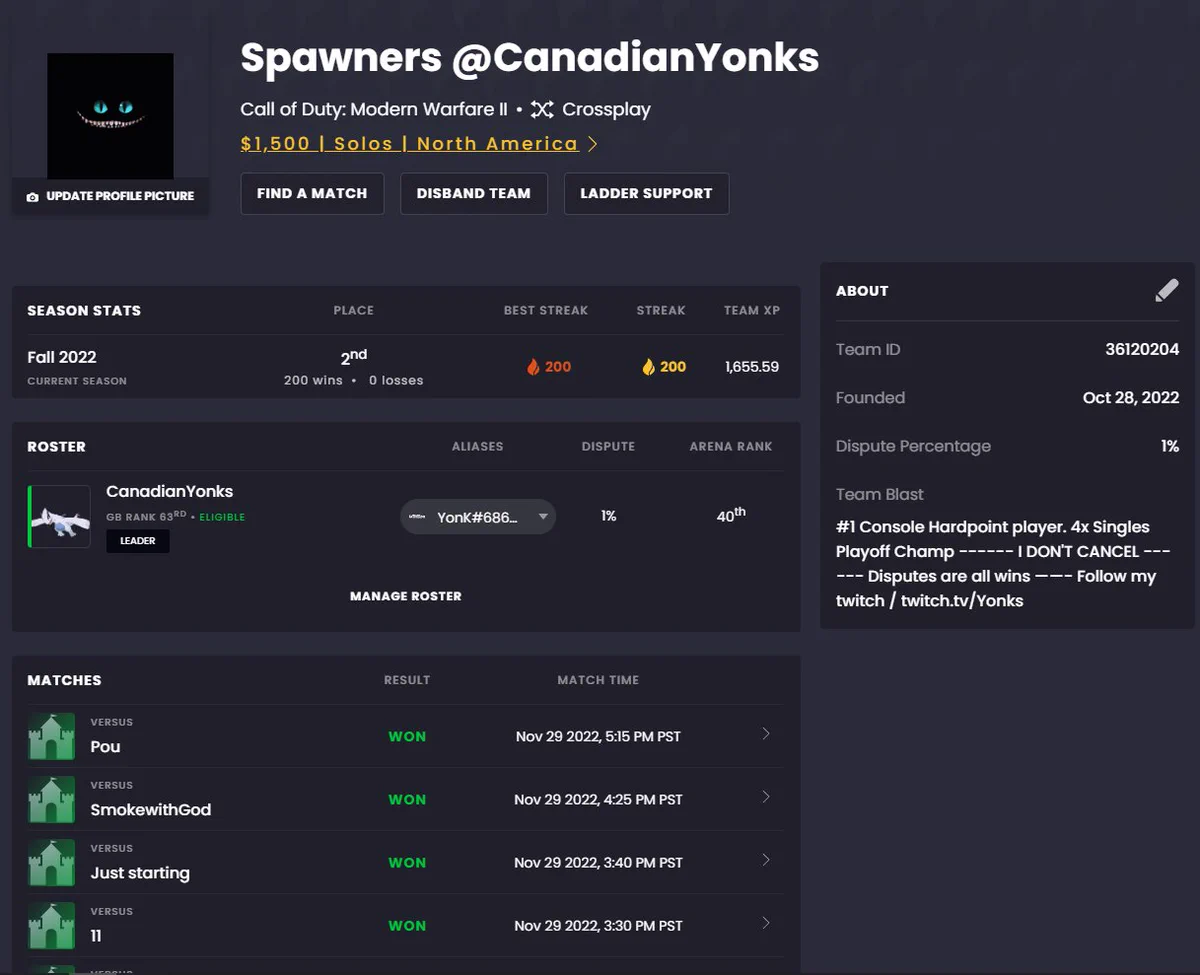Click the ELIGIBLE status label
This screenshot has width=1200, height=975.
tap(222, 517)
